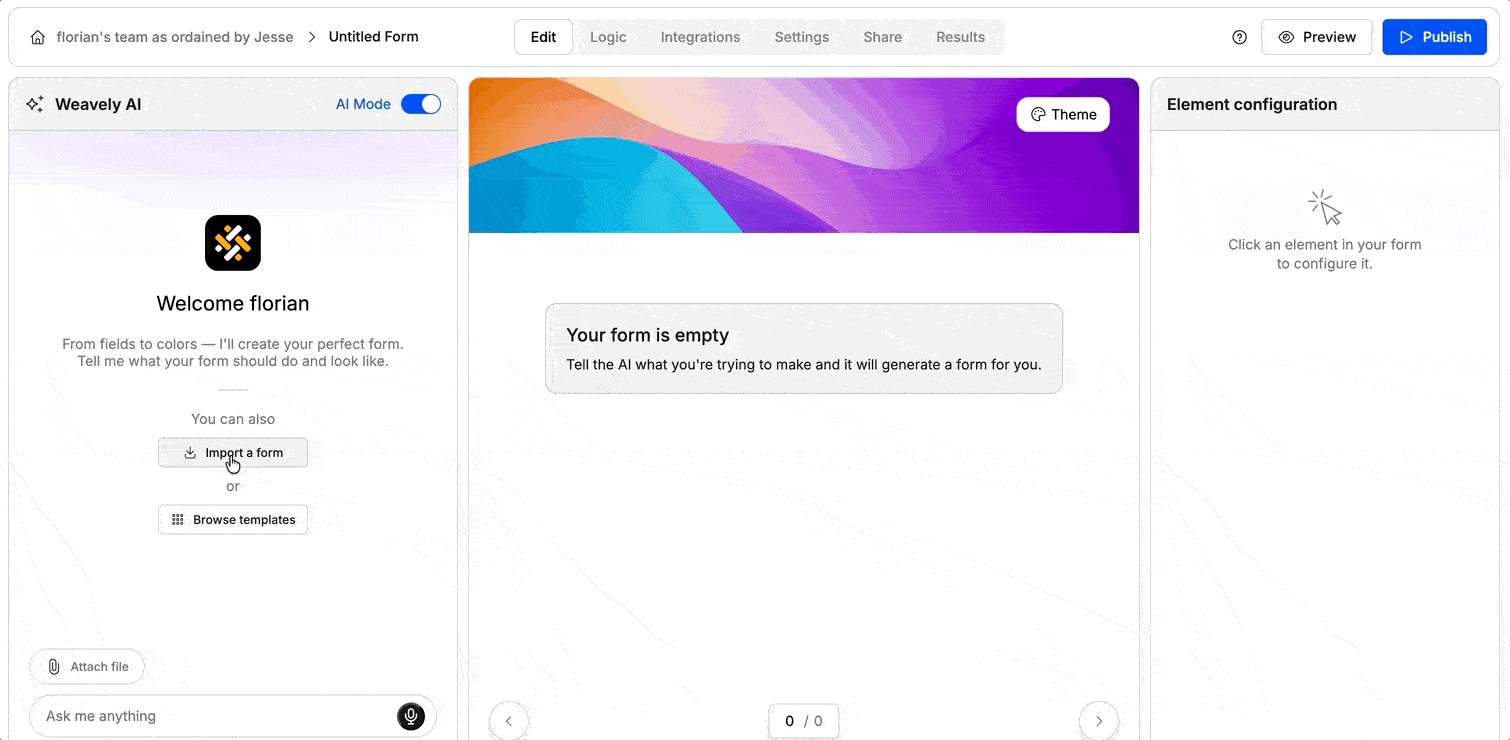This screenshot has height=740, width=1510.
Task: Click the left arrow to go back a page
Action: 509,720
